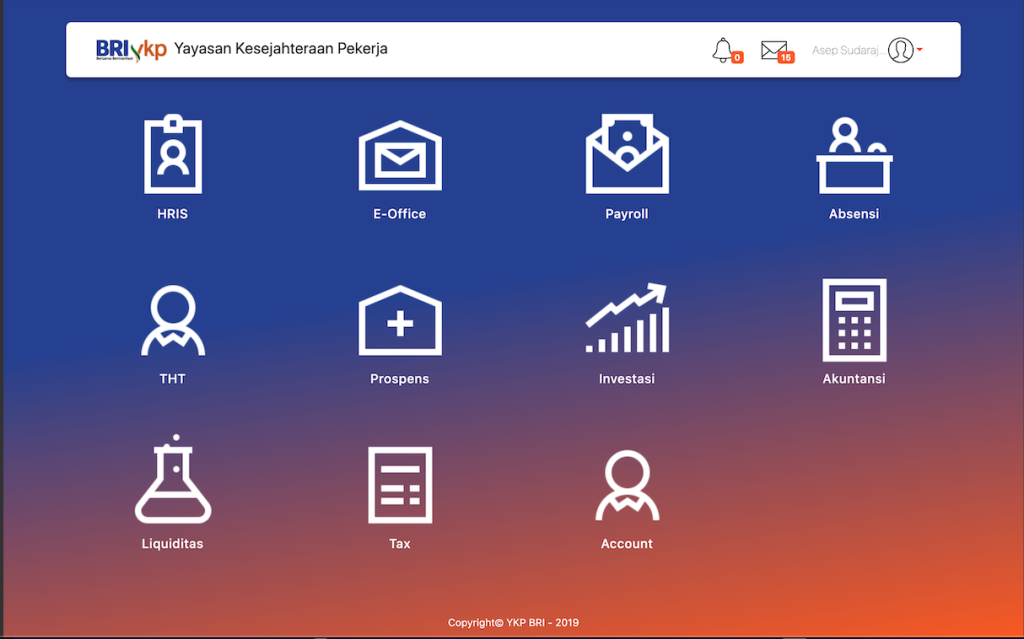Click the Investasi label
This screenshot has height=639, width=1024.
[x=627, y=379]
